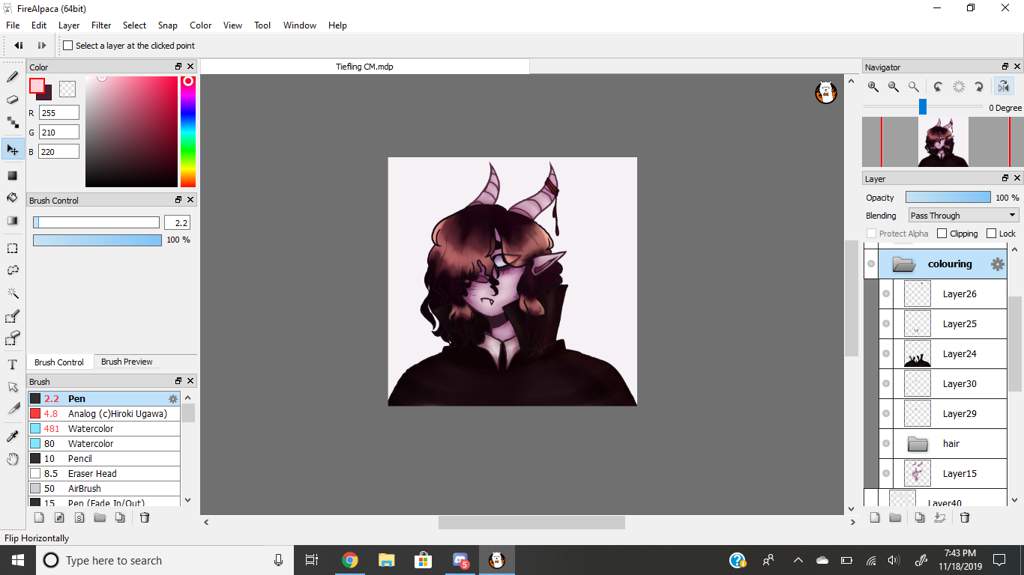
Task: Click the R value input field
Action: pos(59,112)
